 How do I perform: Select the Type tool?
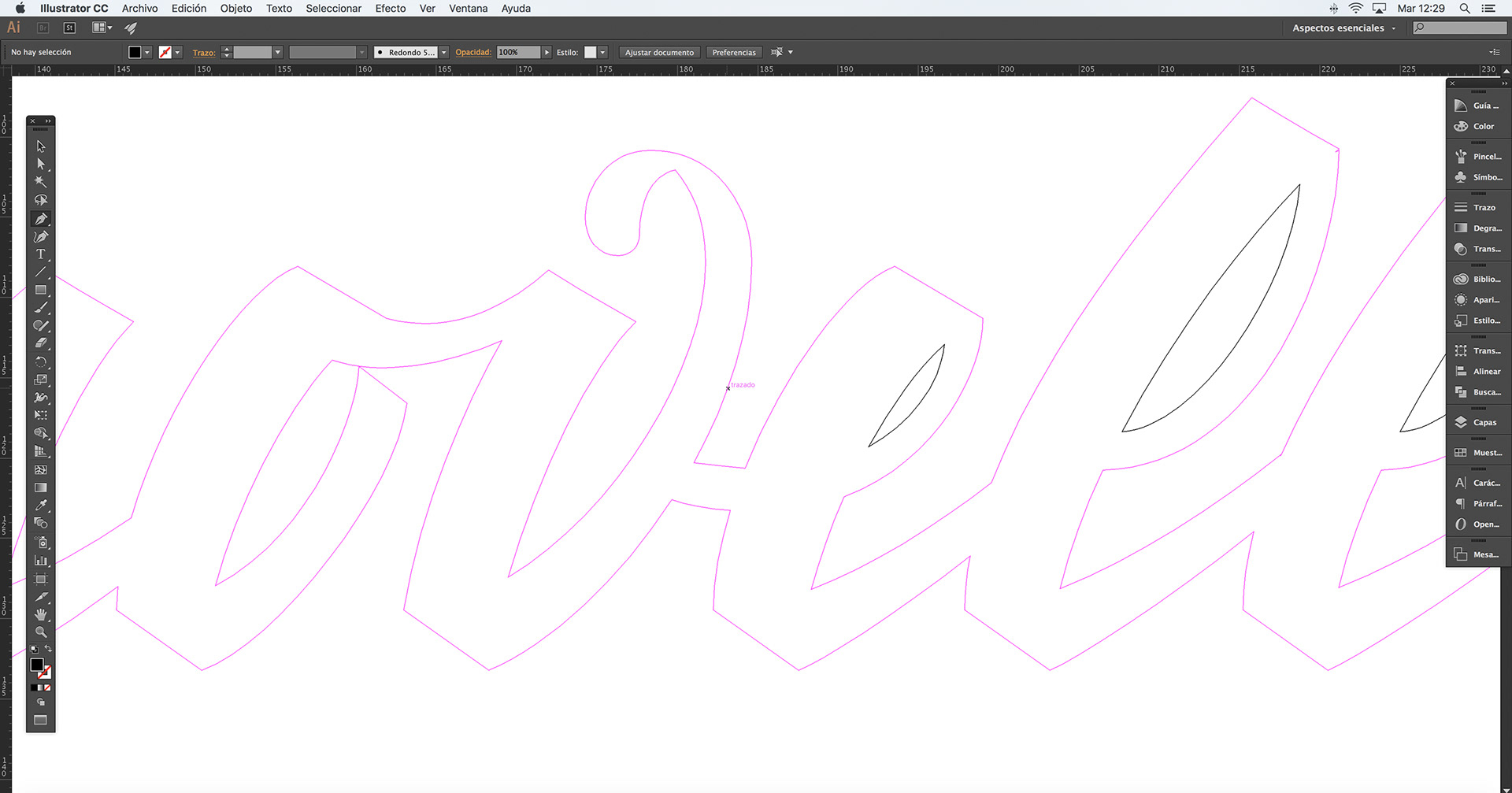[41, 254]
